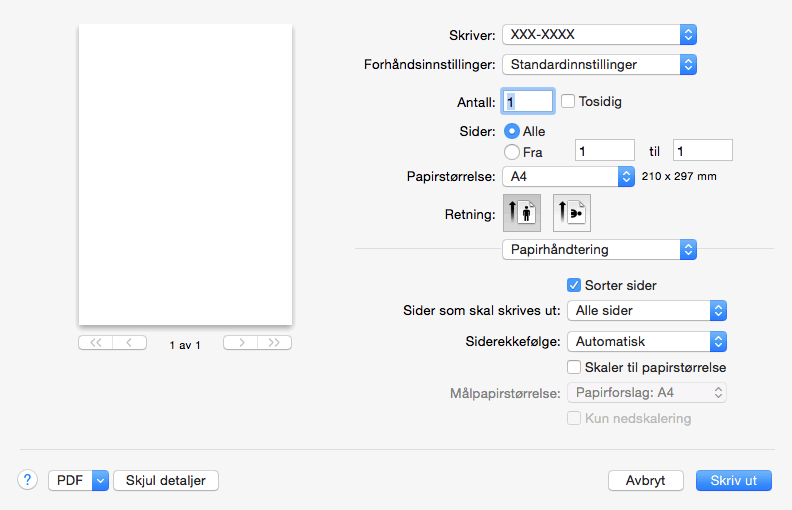Open Siderekkefølge Automatisk menu
Image resolution: width=792 pixels, height=510 pixels.
[646, 341]
